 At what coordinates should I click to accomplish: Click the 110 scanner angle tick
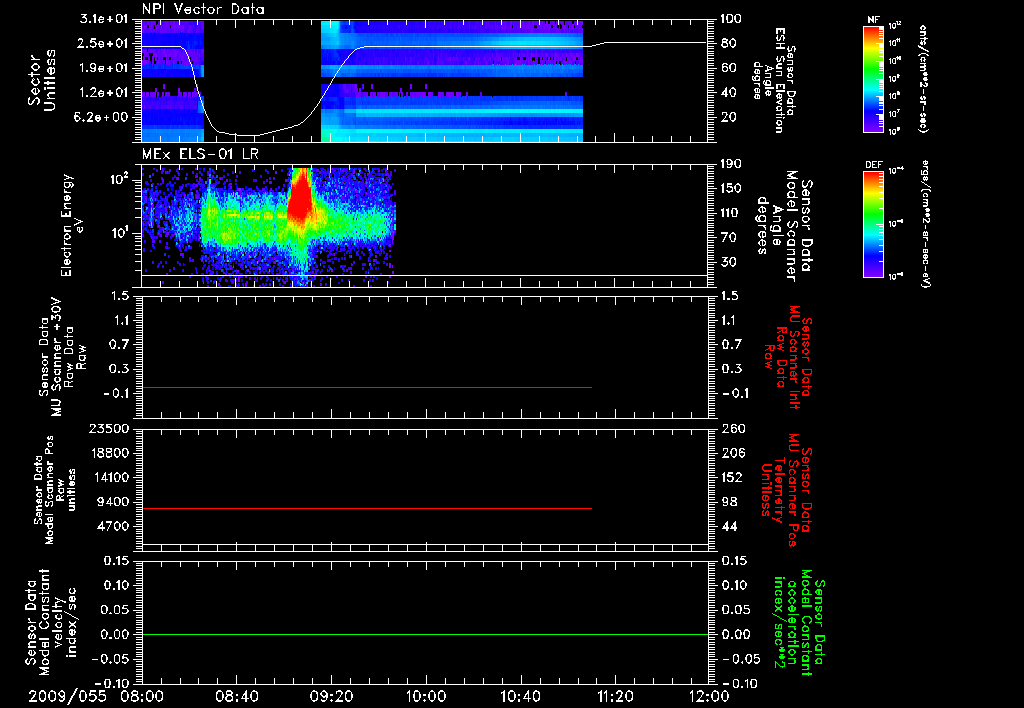point(731,213)
